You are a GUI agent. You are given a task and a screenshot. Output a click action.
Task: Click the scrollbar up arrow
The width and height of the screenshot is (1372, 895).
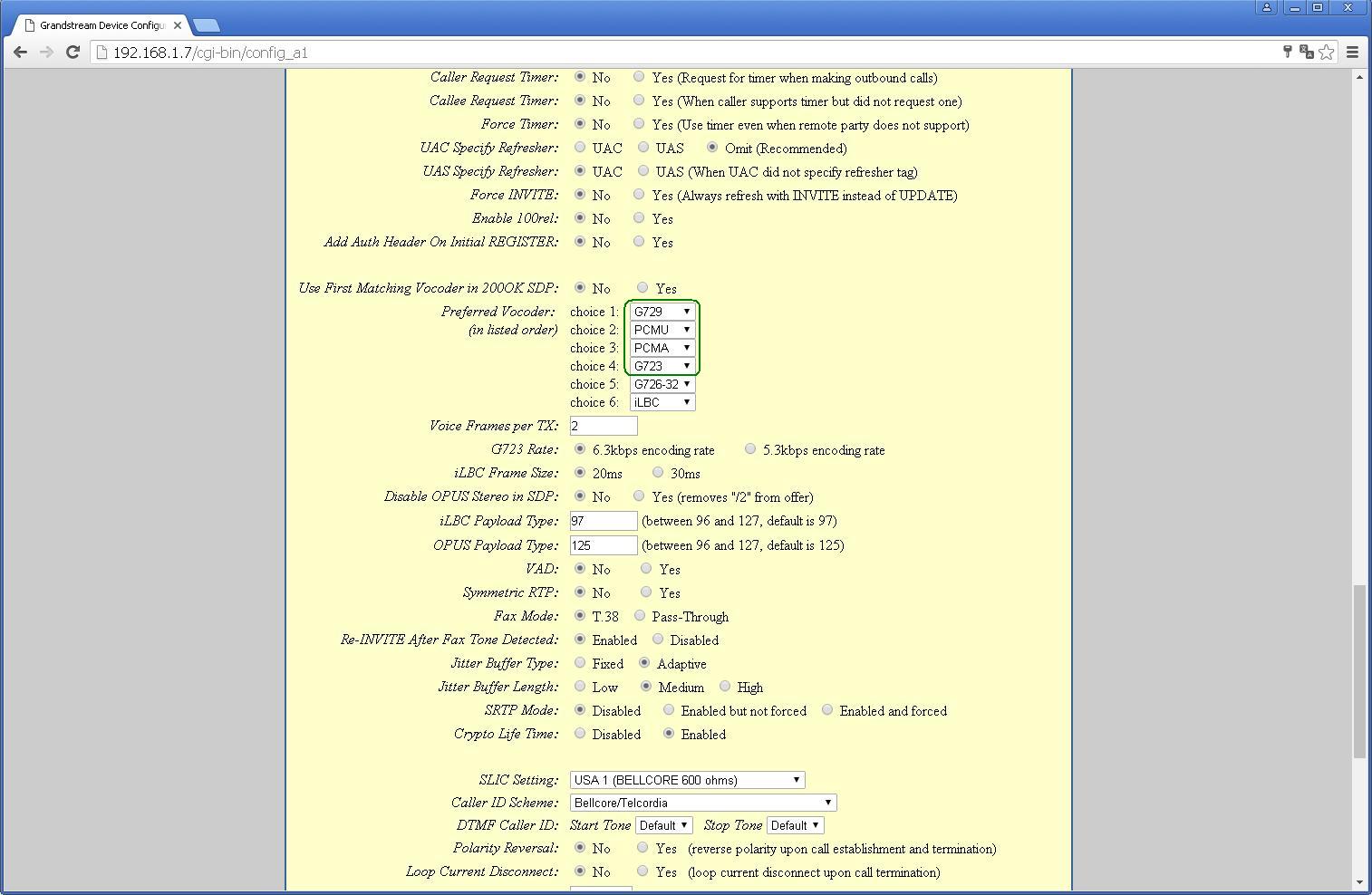[1359, 77]
